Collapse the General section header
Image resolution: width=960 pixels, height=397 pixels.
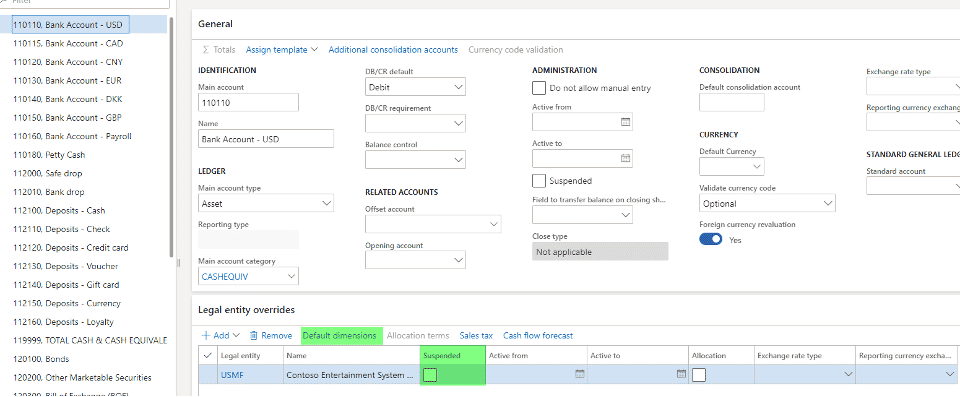click(x=216, y=24)
